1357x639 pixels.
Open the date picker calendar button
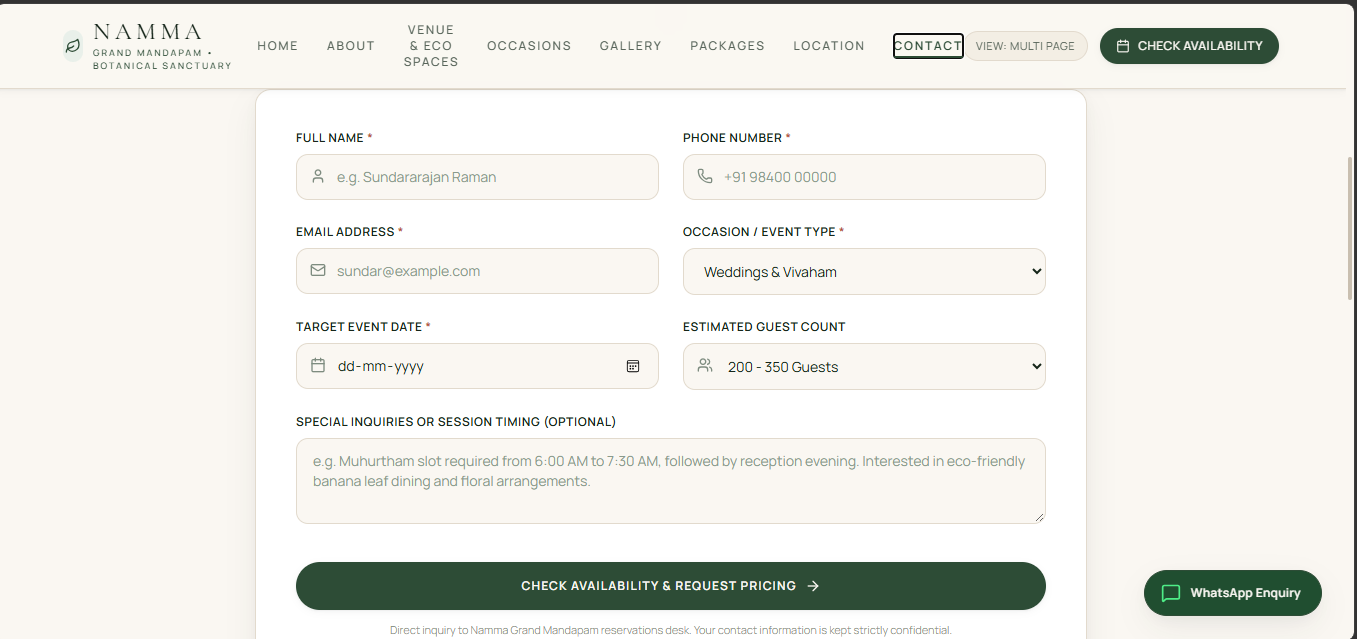point(633,366)
